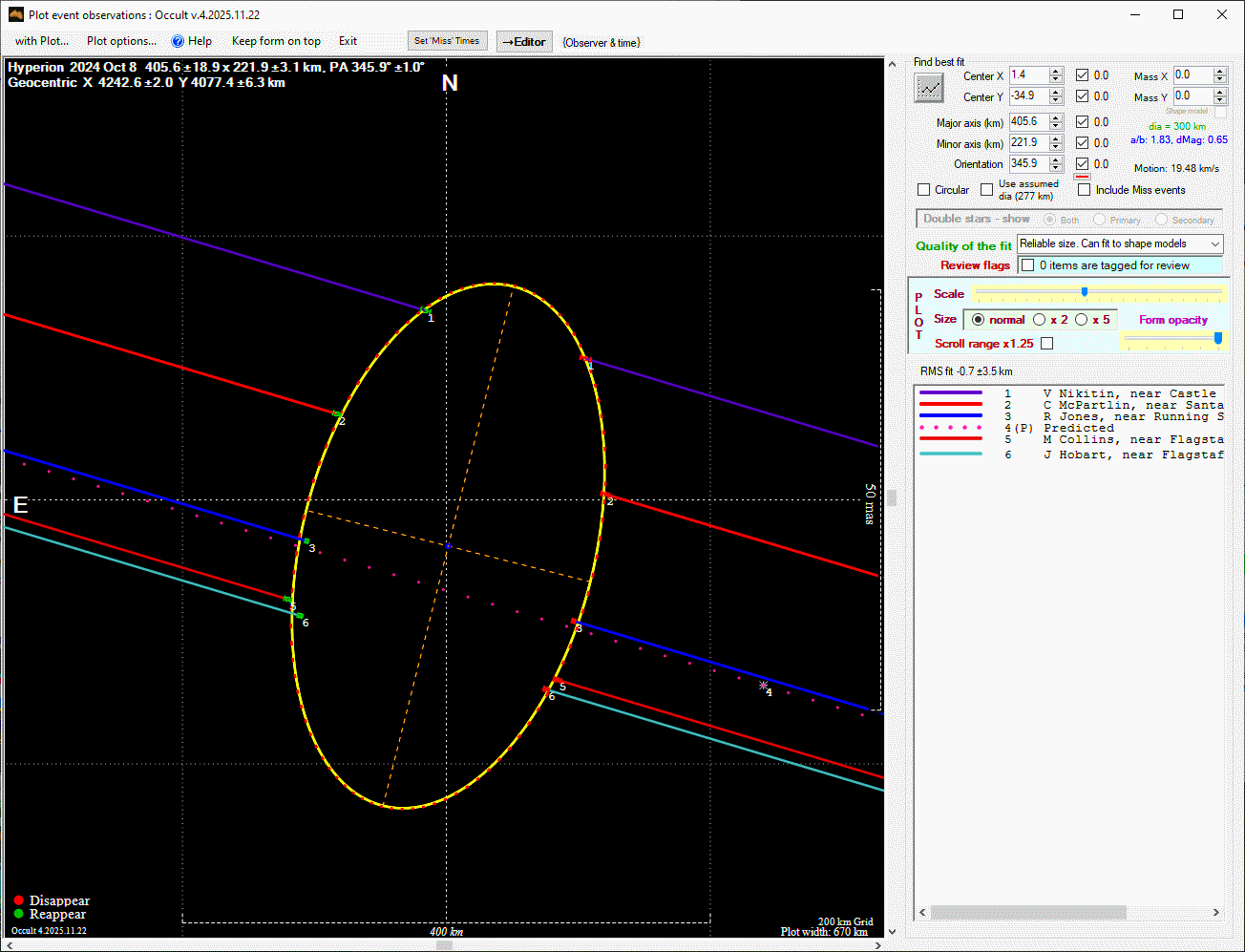Increase Orientation value with up spinner
The height and width of the screenshot is (952, 1245).
[x=1055, y=159]
